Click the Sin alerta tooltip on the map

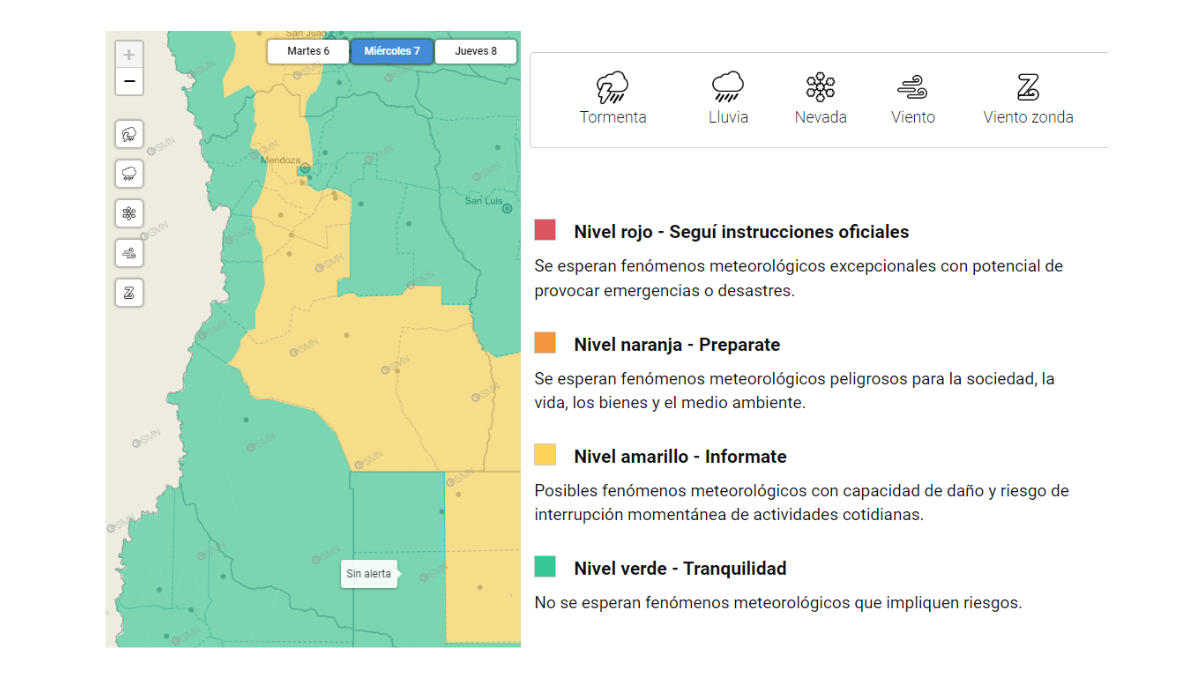pyautogui.click(x=369, y=573)
